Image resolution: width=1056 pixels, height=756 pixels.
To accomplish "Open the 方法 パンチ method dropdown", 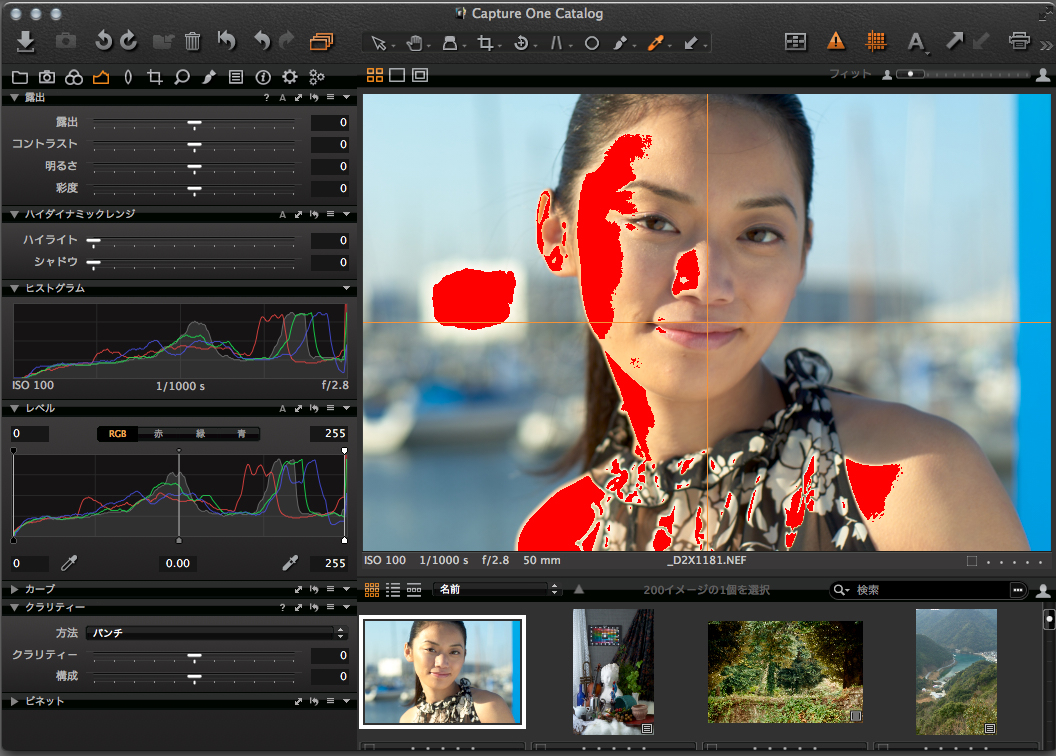I will [209, 633].
